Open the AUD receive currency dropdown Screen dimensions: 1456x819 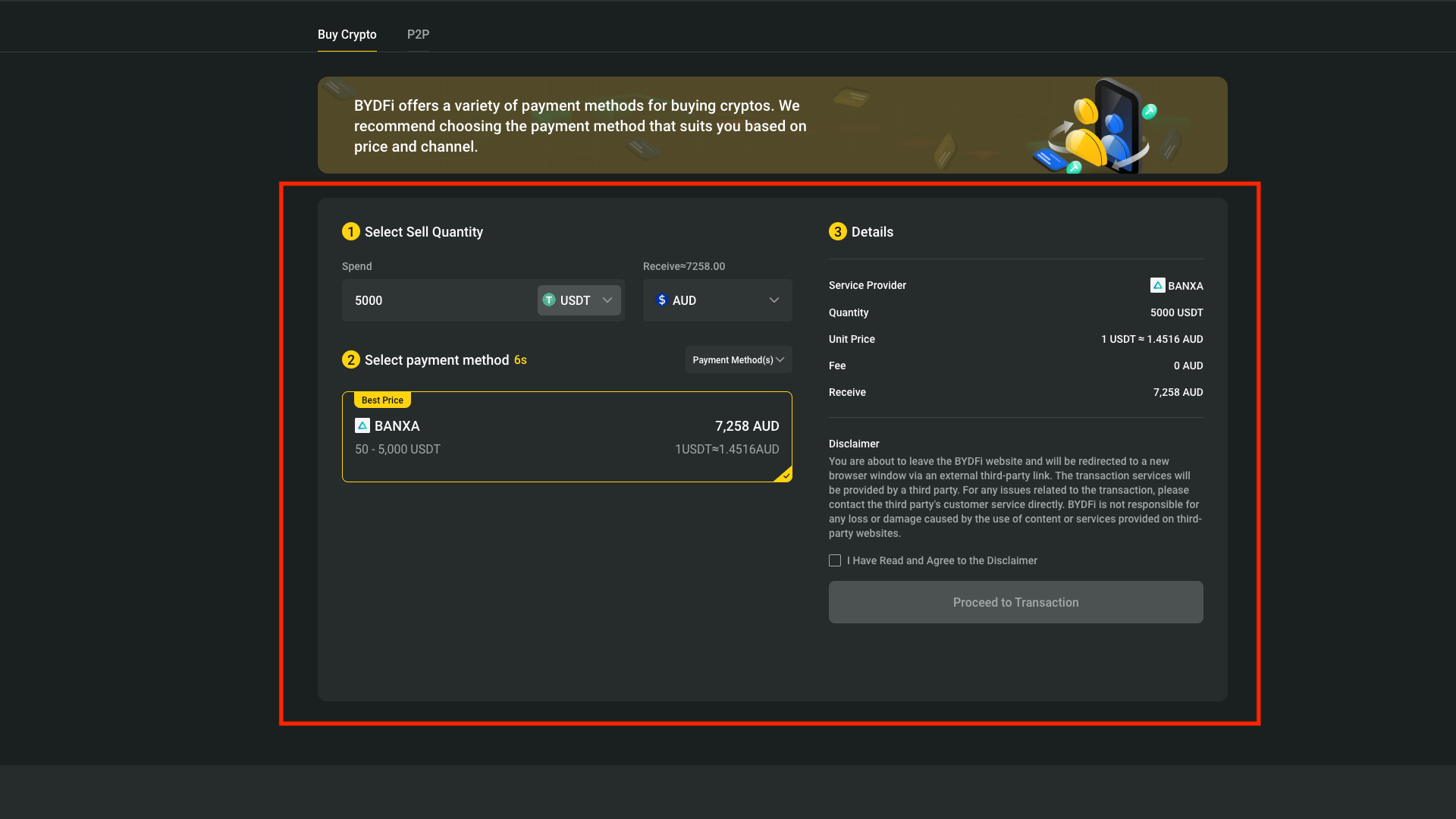[x=717, y=300]
